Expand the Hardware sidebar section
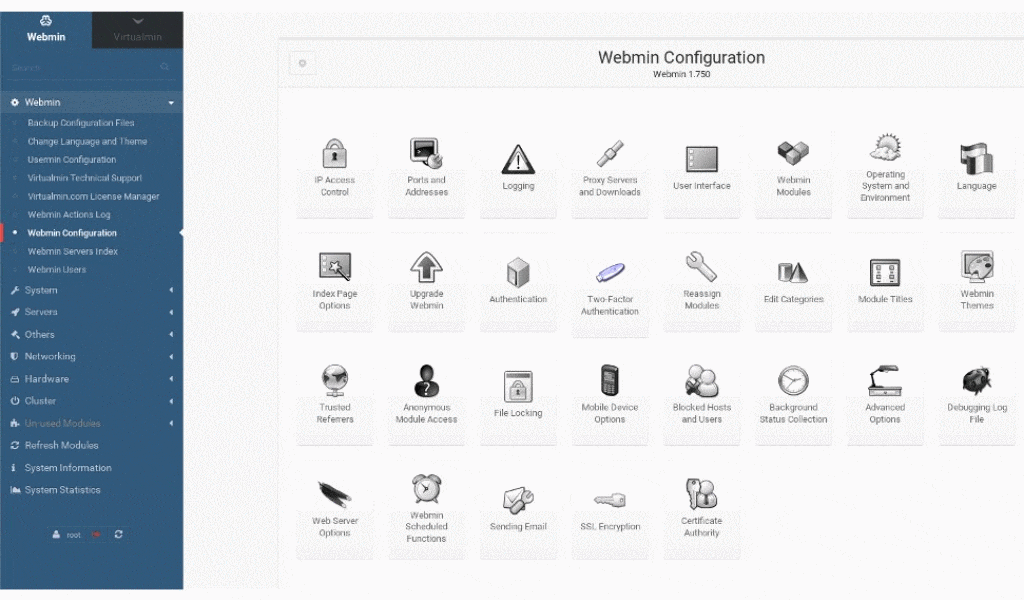This screenshot has height=600, width=1024. click(x=91, y=379)
